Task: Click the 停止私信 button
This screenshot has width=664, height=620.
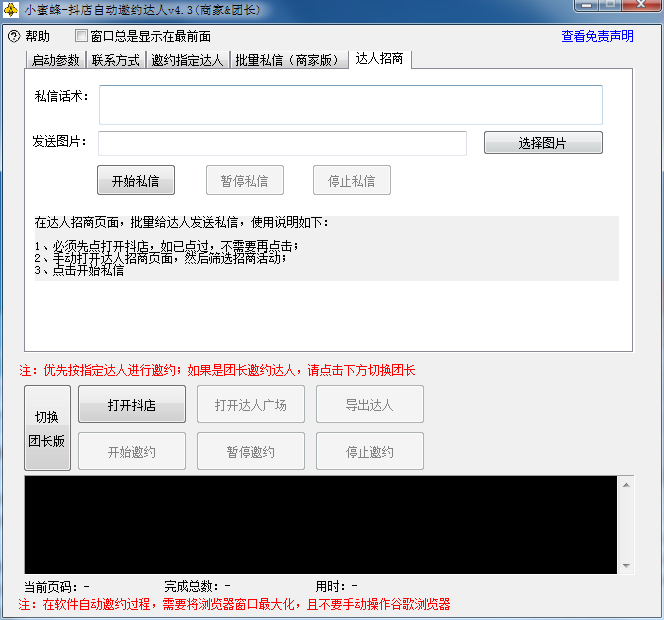Action: click(x=351, y=180)
